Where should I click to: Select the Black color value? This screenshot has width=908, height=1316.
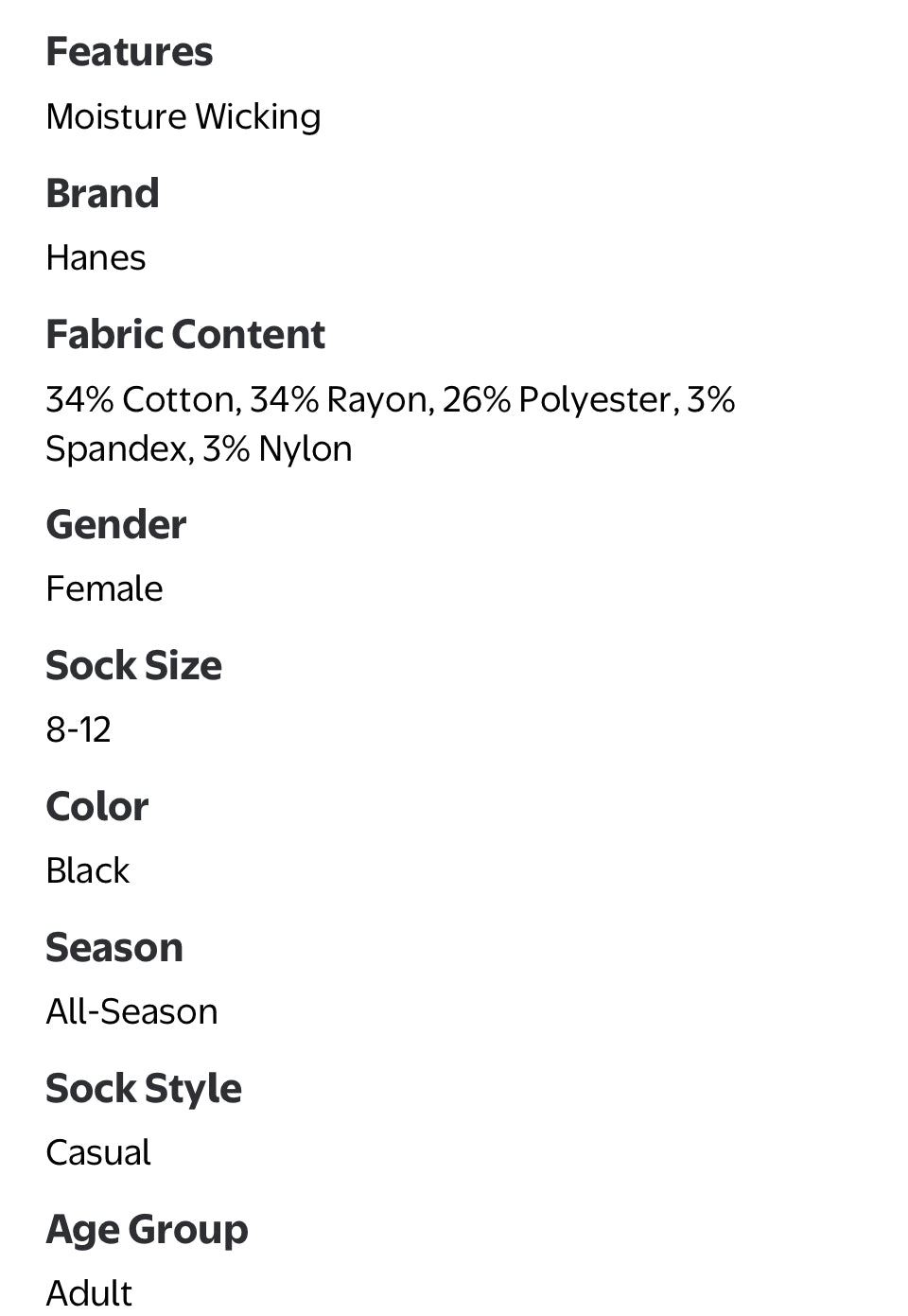tap(87, 871)
